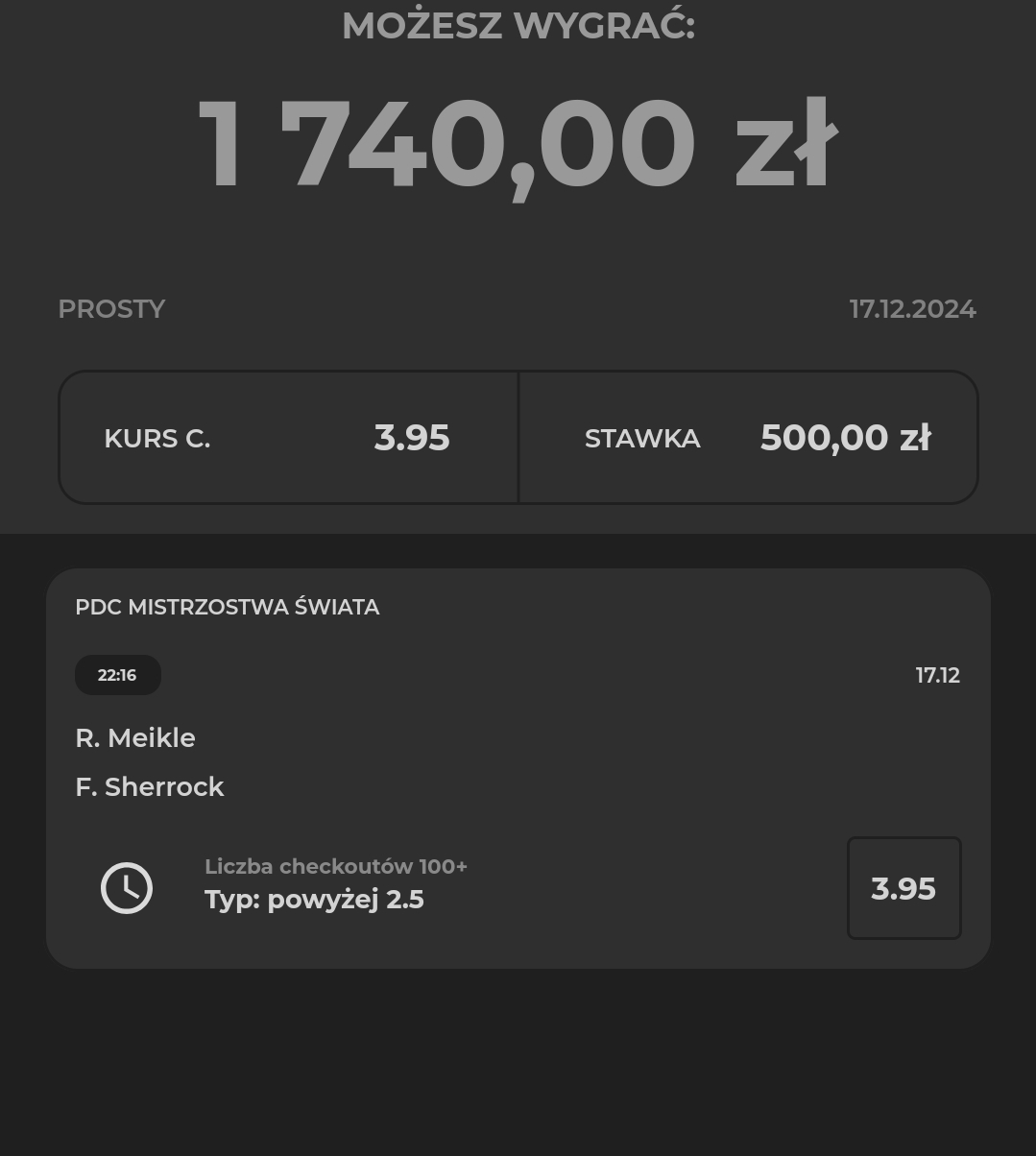Click the PROSTY bet type label
This screenshot has width=1036, height=1156.
111,309
